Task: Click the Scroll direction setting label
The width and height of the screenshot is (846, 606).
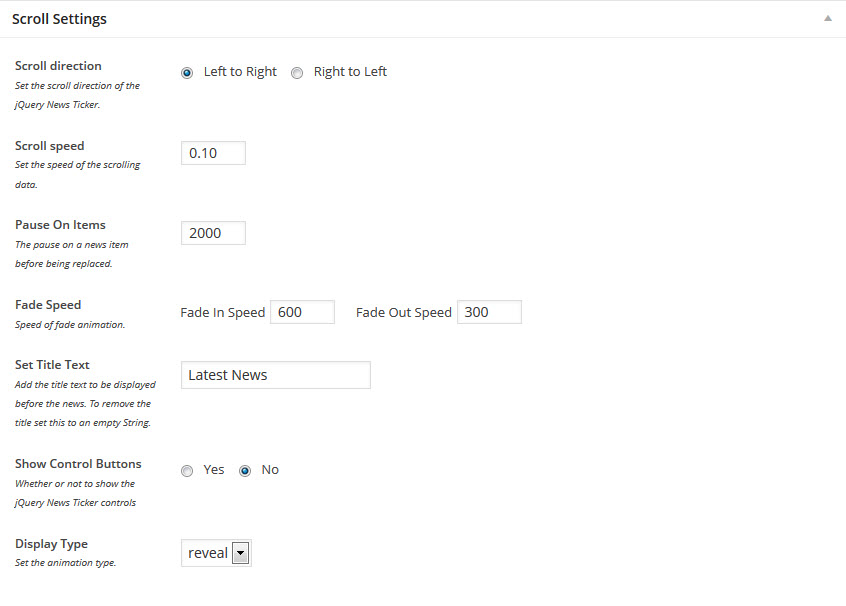Action: 57,66
